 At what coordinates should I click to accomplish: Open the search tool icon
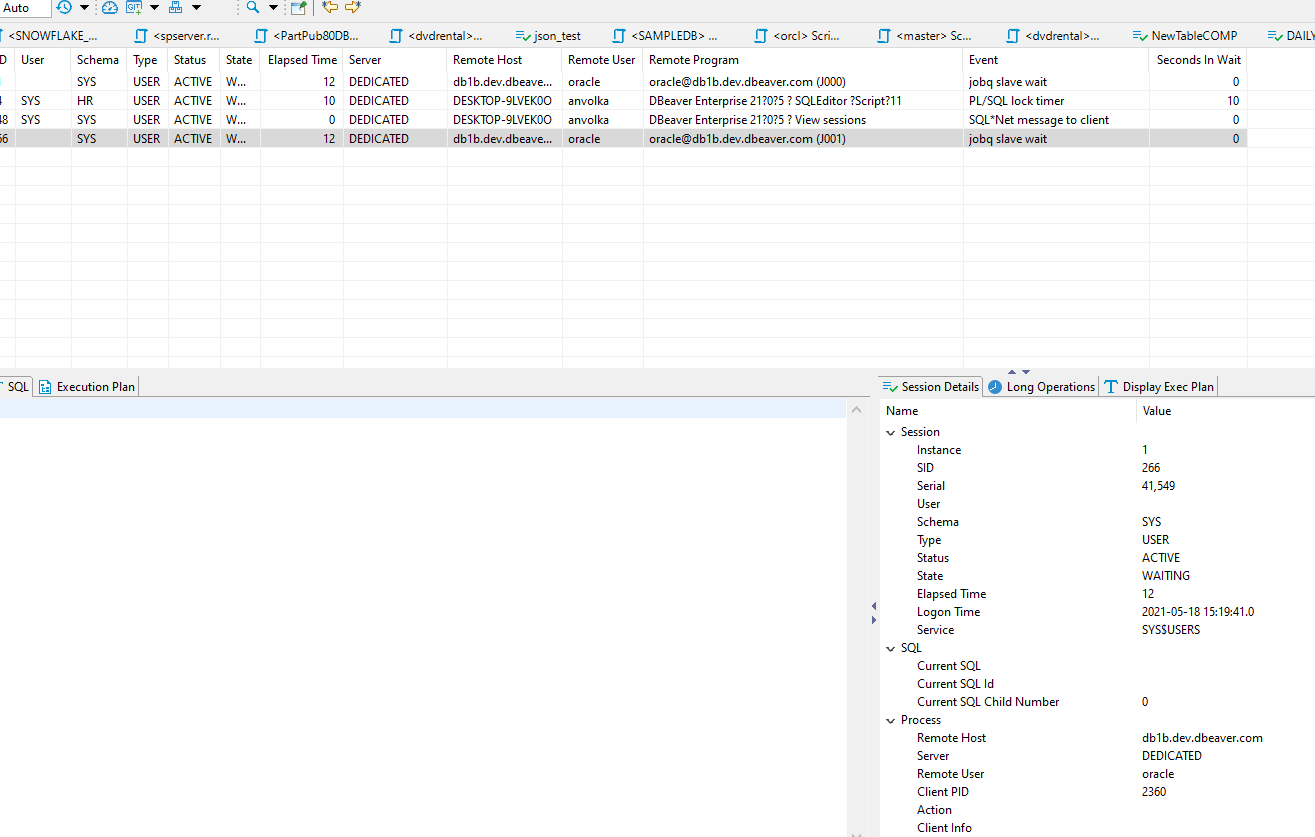(251, 8)
